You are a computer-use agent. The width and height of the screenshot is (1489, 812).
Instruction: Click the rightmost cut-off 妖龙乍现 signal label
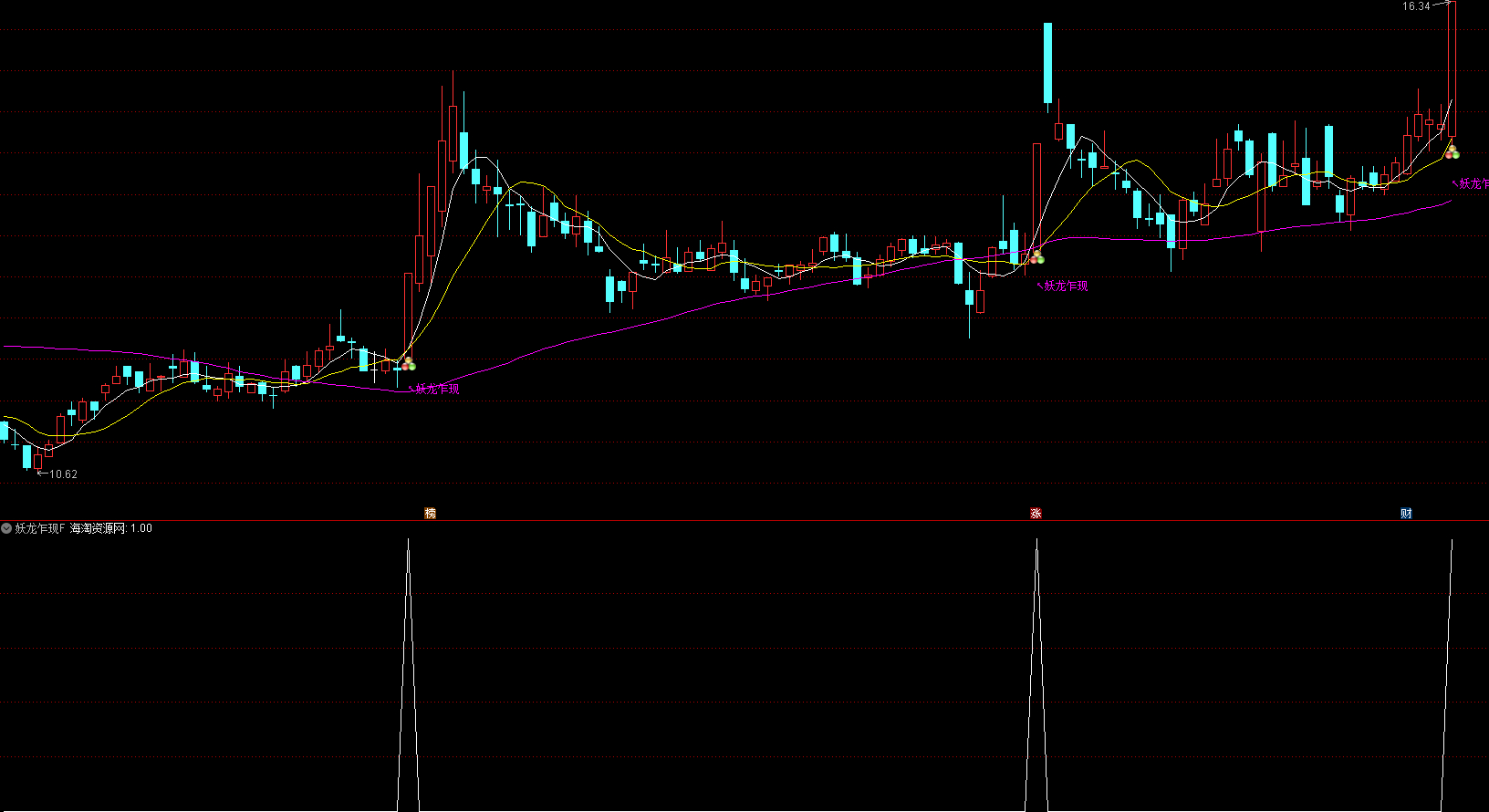tap(1473, 184)
